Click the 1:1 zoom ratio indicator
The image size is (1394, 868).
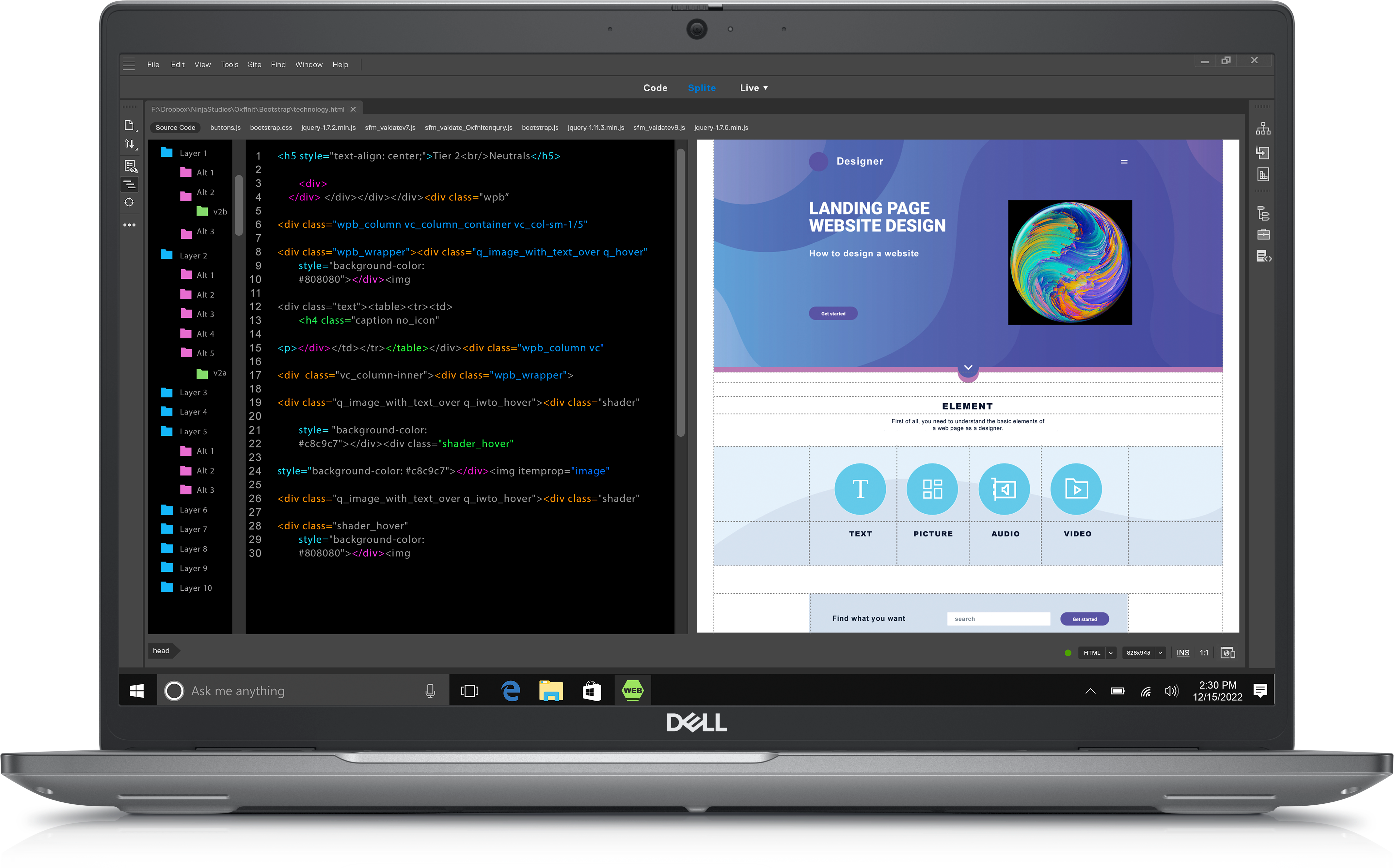pyautogui.click(x=1204, y=653)
